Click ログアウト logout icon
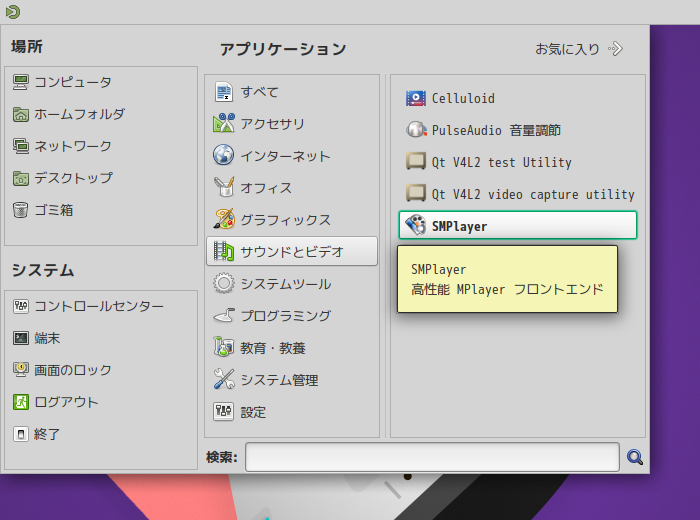700x520 pixels. point(21,402)
